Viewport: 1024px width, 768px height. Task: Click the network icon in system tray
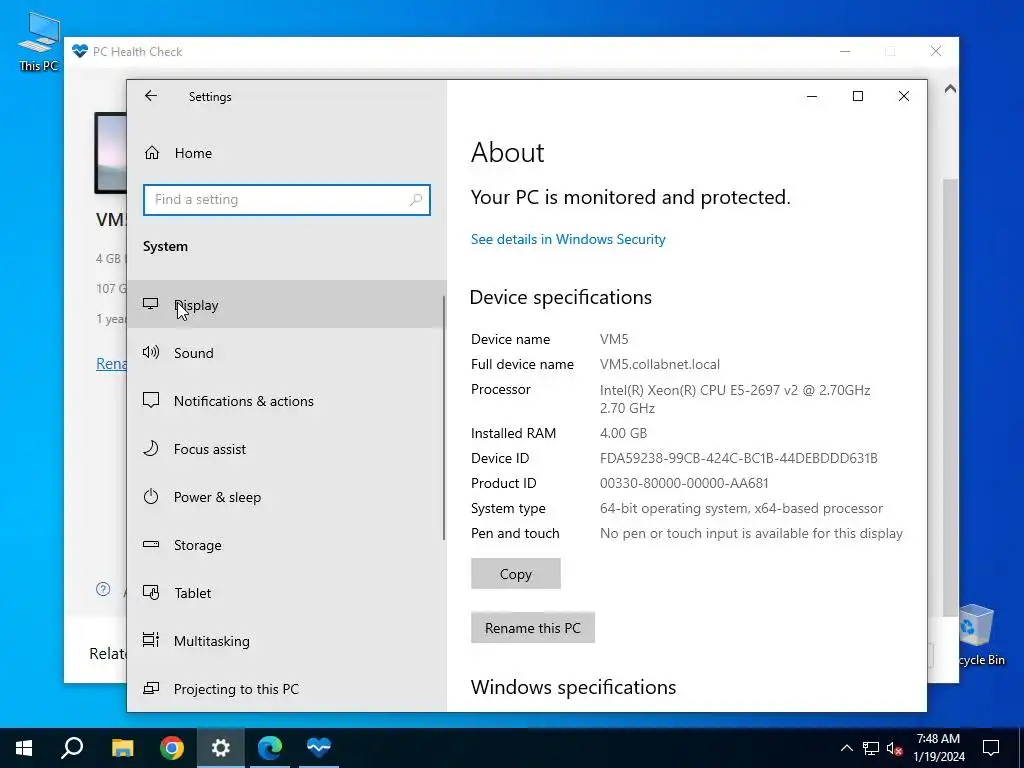coord(871,748)
